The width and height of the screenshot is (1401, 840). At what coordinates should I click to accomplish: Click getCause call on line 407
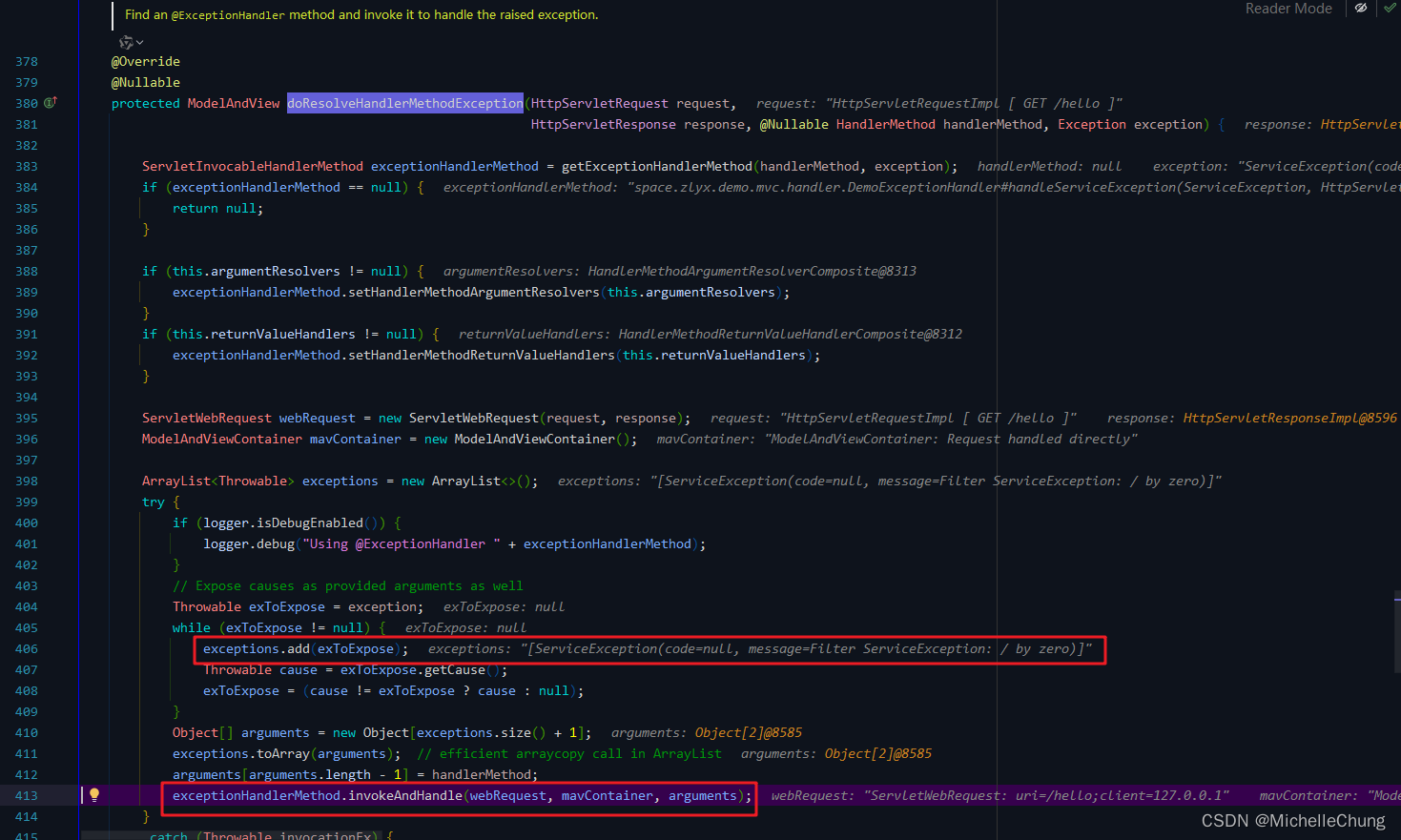[455, 669]
